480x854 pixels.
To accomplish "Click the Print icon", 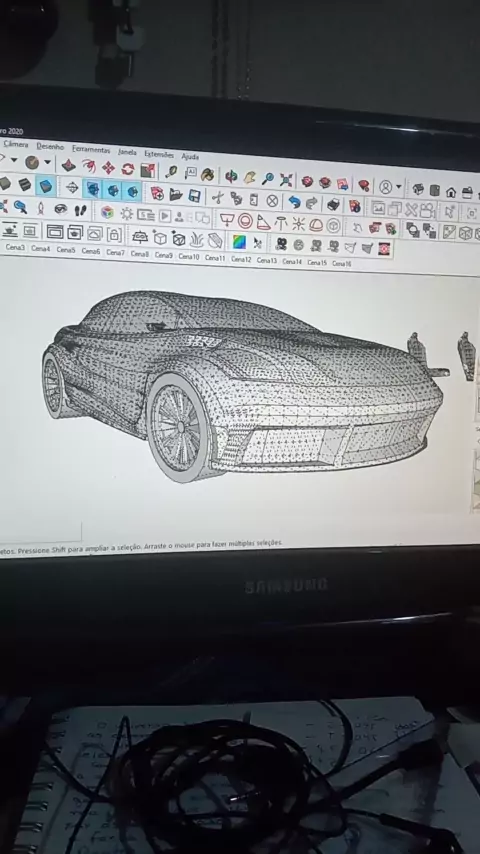I will (x=333, y=204).
